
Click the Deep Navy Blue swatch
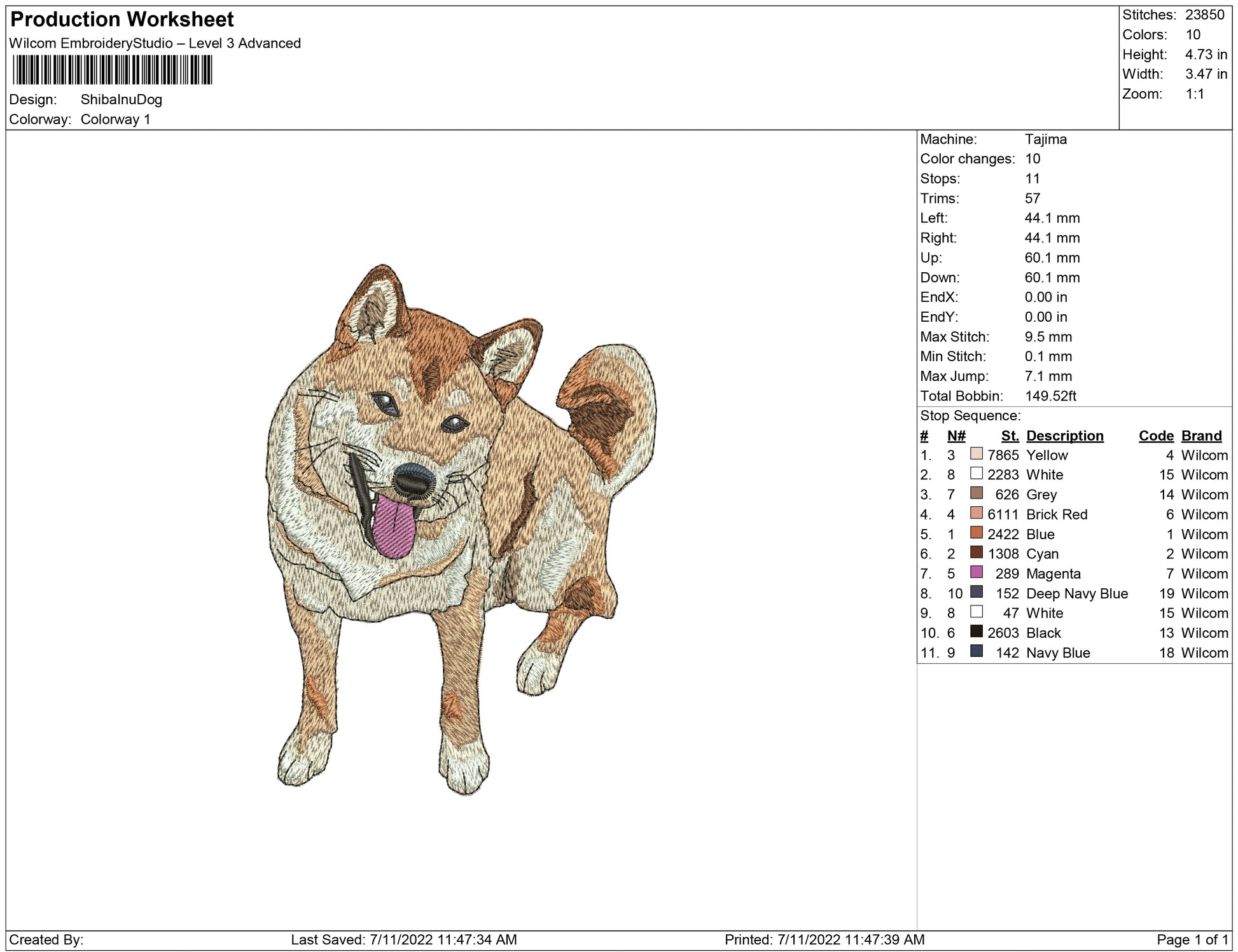click(x=976, y=592)
